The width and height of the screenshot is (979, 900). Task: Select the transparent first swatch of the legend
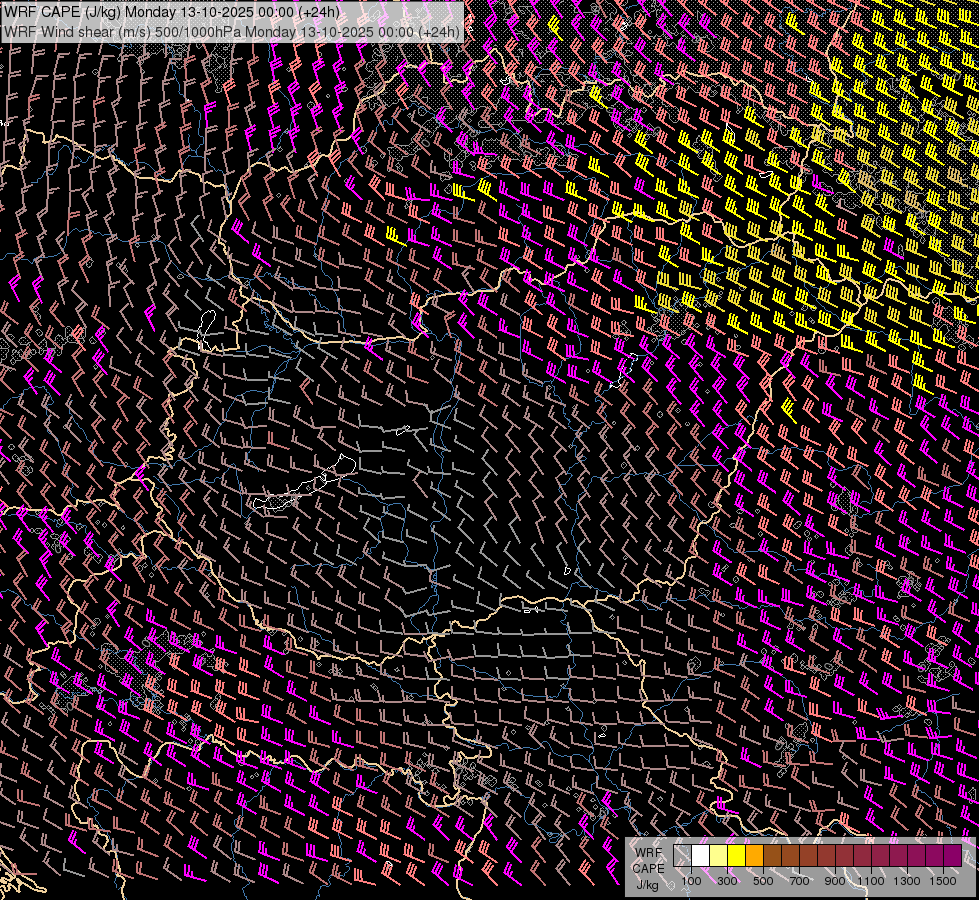click(x=683, y=856)
